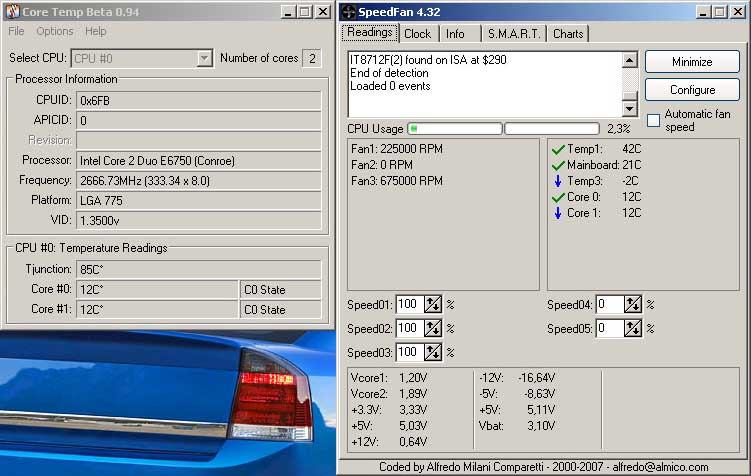The image size is (751, 476).
Task: Click the CPUID field showing 0x6FB
Action: (199, 101)
